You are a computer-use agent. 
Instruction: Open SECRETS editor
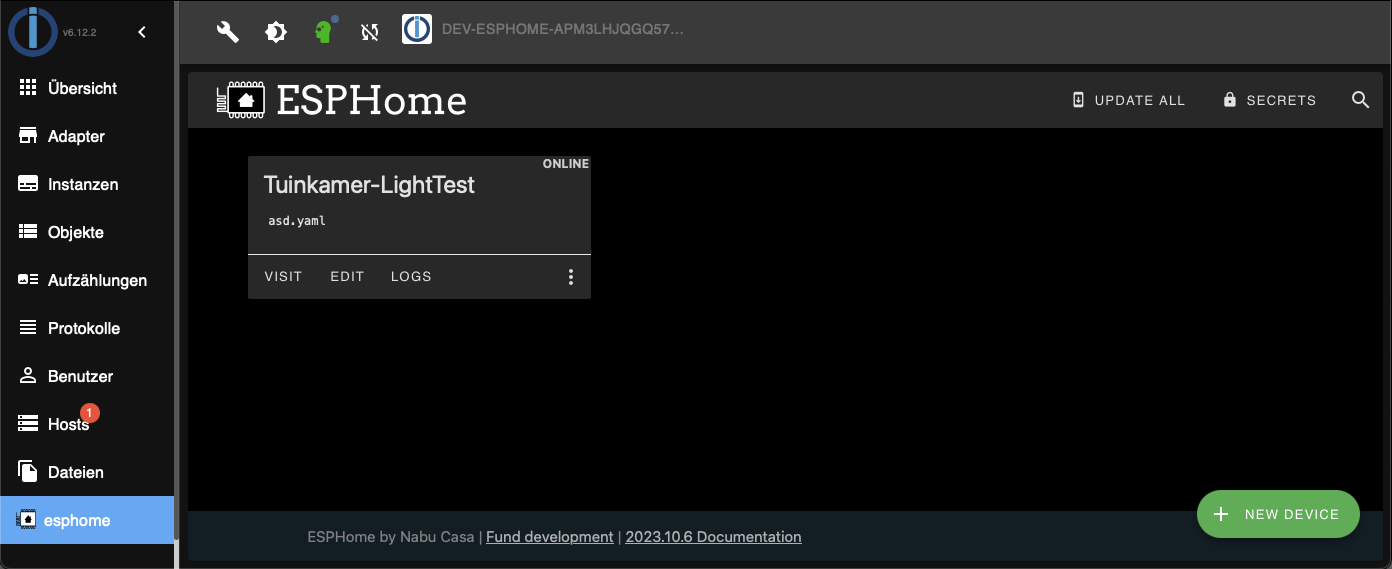click(1269, 100)
